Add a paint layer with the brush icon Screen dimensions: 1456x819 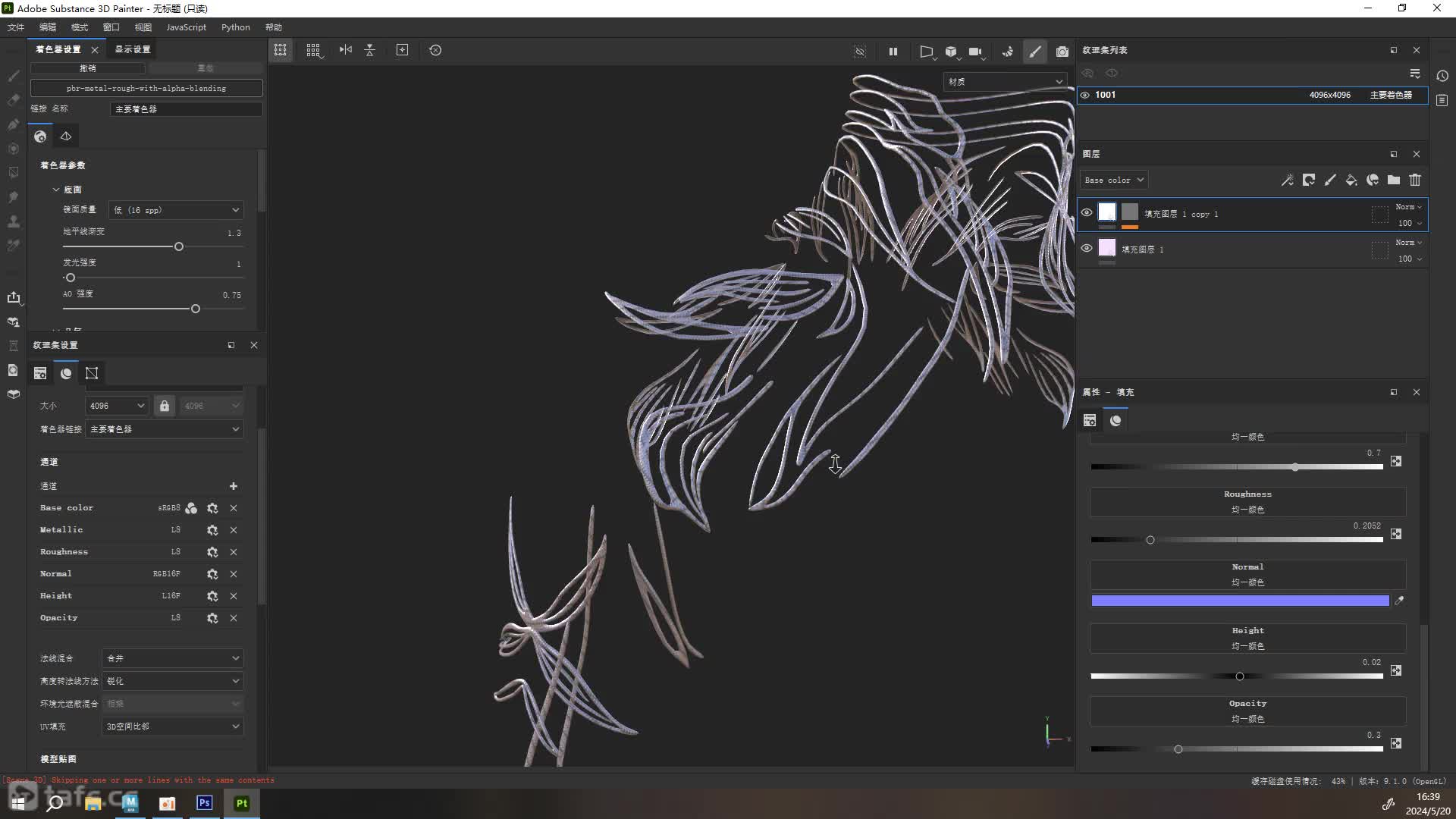1330,180
